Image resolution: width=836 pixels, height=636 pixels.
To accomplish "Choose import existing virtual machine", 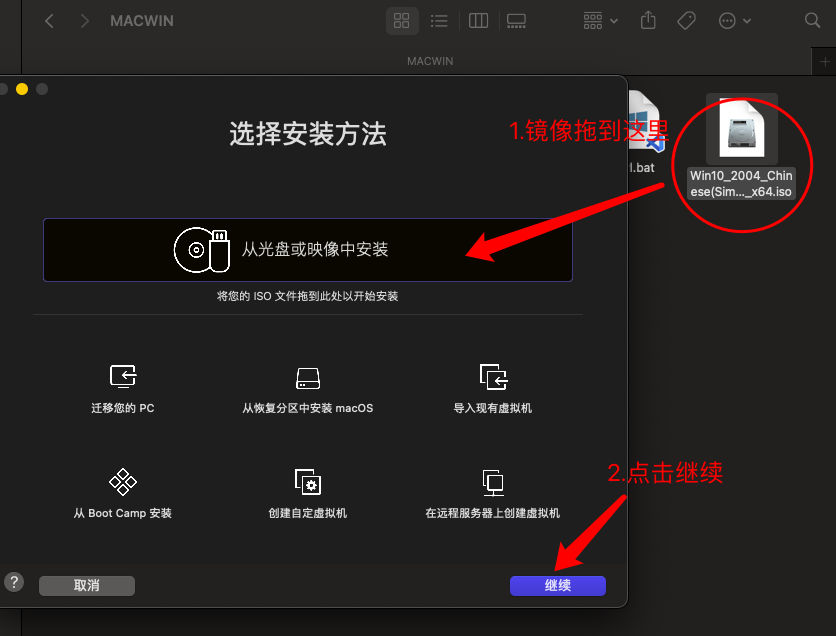I will (x=493, y=389).
